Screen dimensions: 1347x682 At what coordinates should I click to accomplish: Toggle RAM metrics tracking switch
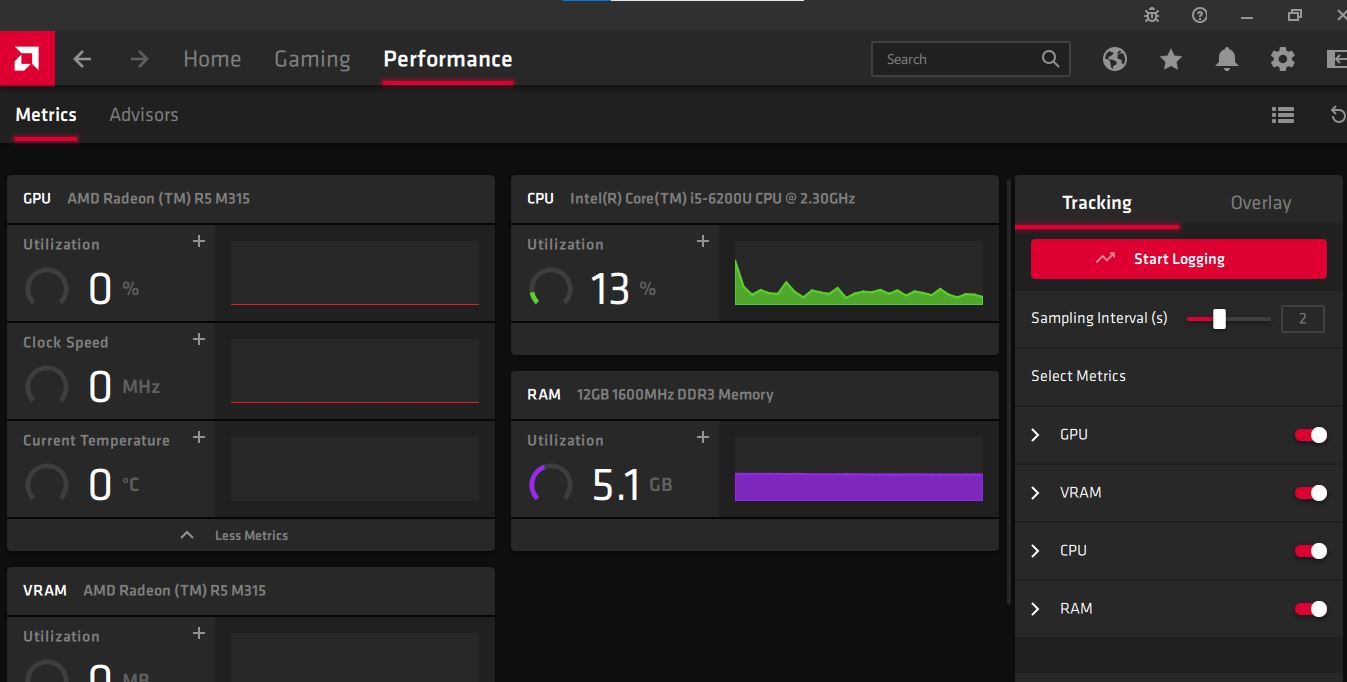[x=1311, y=609]
